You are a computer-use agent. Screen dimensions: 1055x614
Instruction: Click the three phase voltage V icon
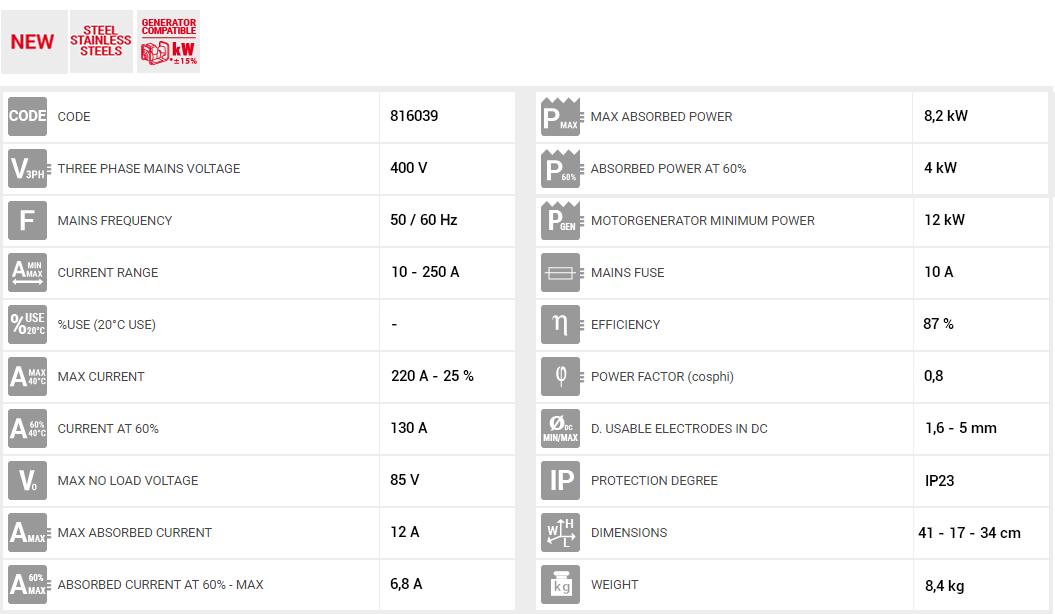(27, 168)
